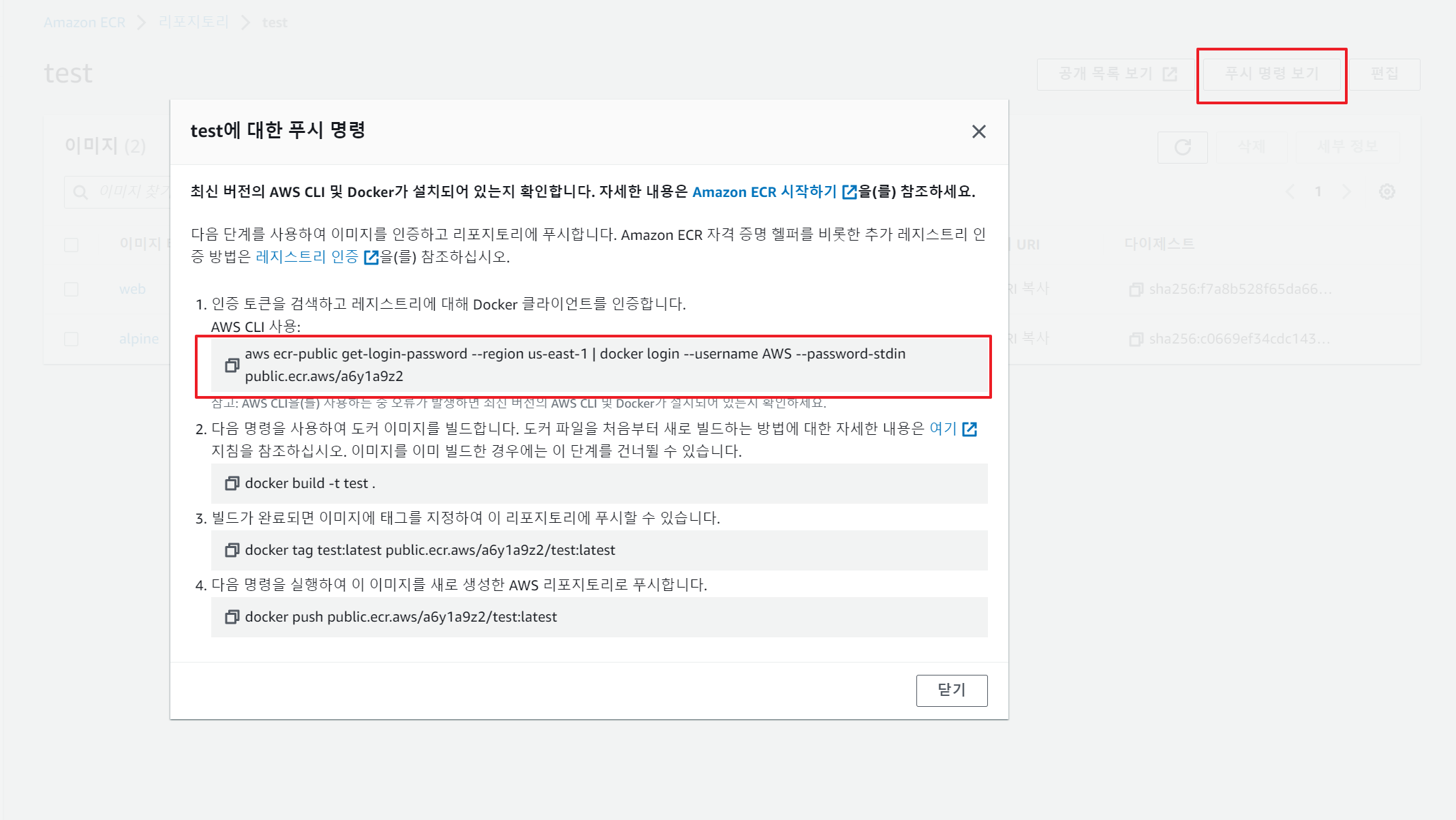This screenshot has height=820, width=1456.
Task: Close the push commands dialog with X
Action: 978,132
